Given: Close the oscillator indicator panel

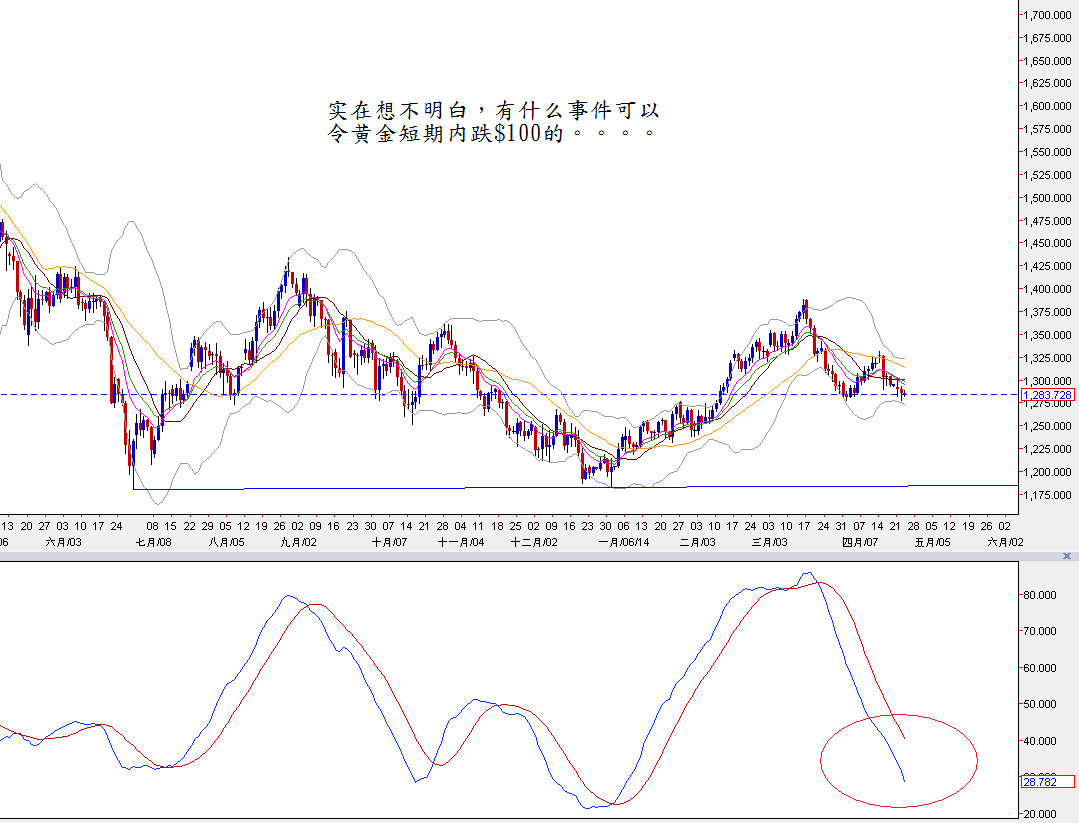Looking at the screenshot, I should pyautogui.click(x=1067, y=556).
